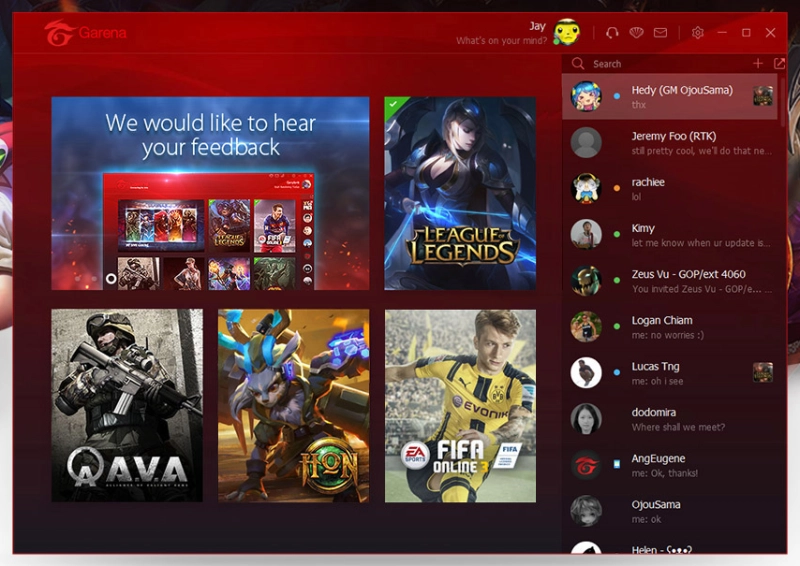
Task: Open chat with Jeremy Foo (RTK)
Action: [x=670, y=142]
